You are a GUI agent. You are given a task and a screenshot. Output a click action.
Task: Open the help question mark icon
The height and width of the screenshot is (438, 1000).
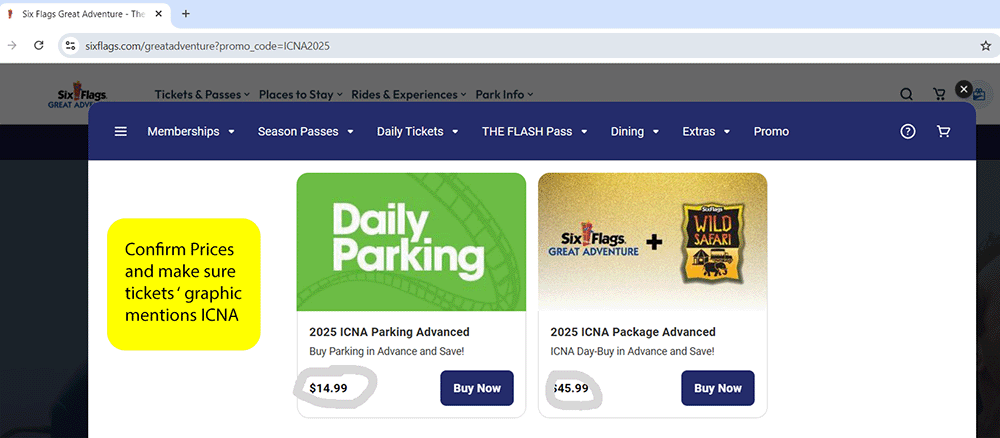coord(908,131)
